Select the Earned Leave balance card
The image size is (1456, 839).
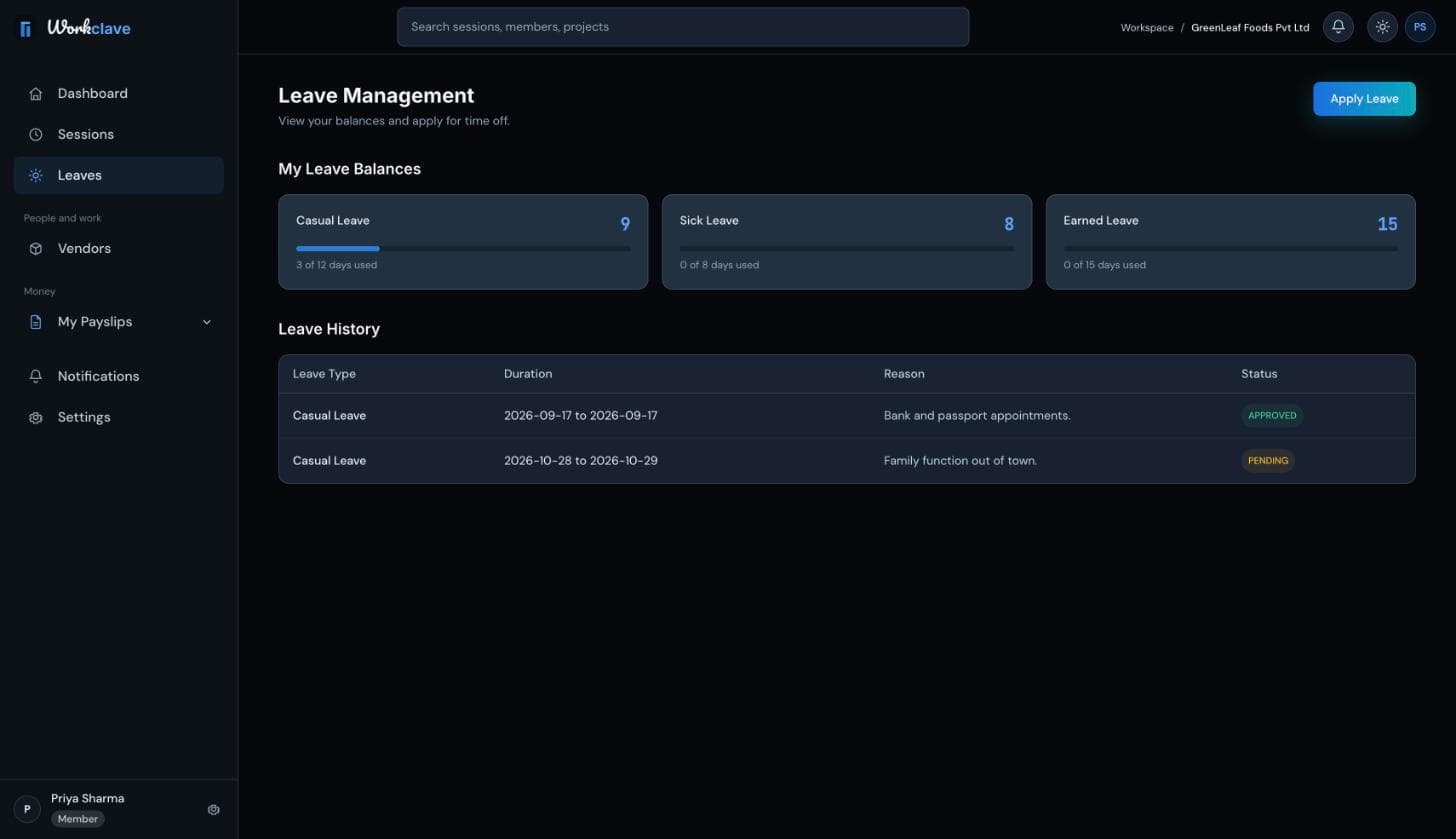pyautogui.click(x=1231, y=242)
